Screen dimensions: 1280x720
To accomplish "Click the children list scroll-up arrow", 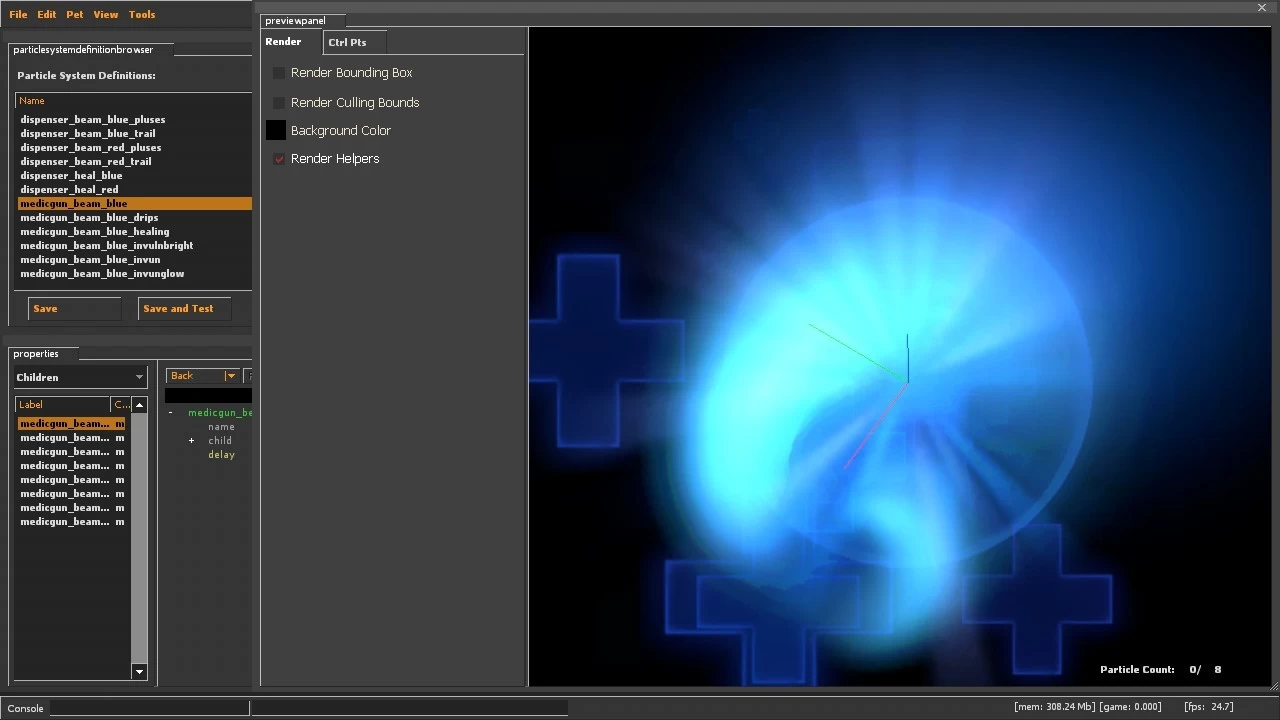I will pos(139,405).
